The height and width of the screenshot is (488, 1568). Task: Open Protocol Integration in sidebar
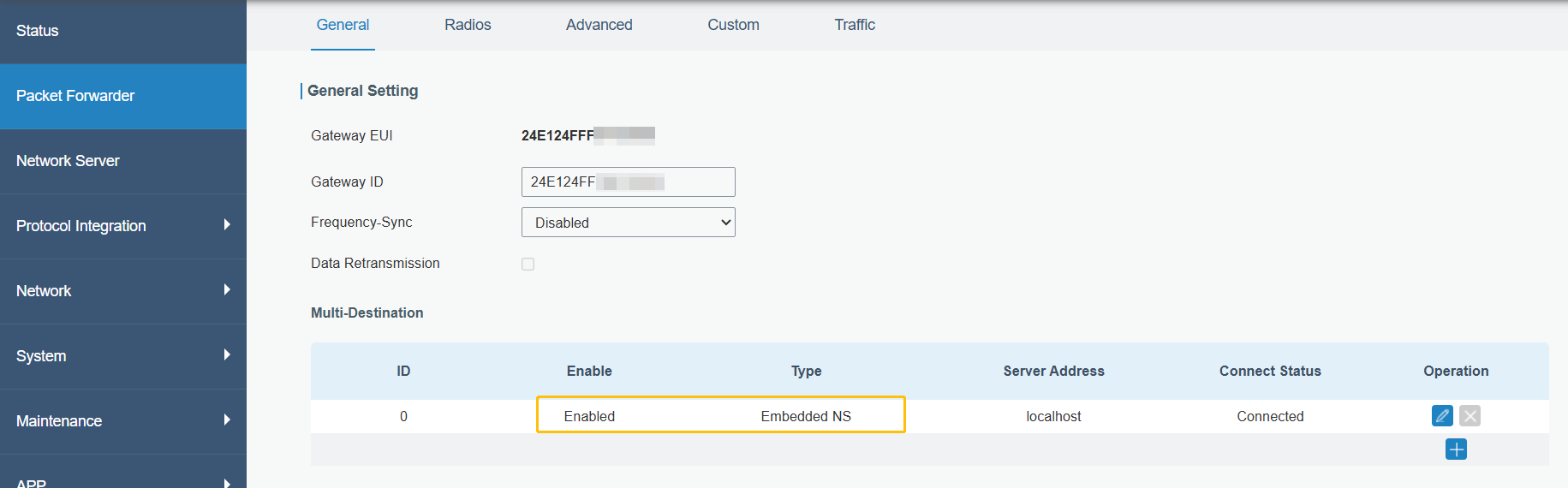tap(123, 226)
